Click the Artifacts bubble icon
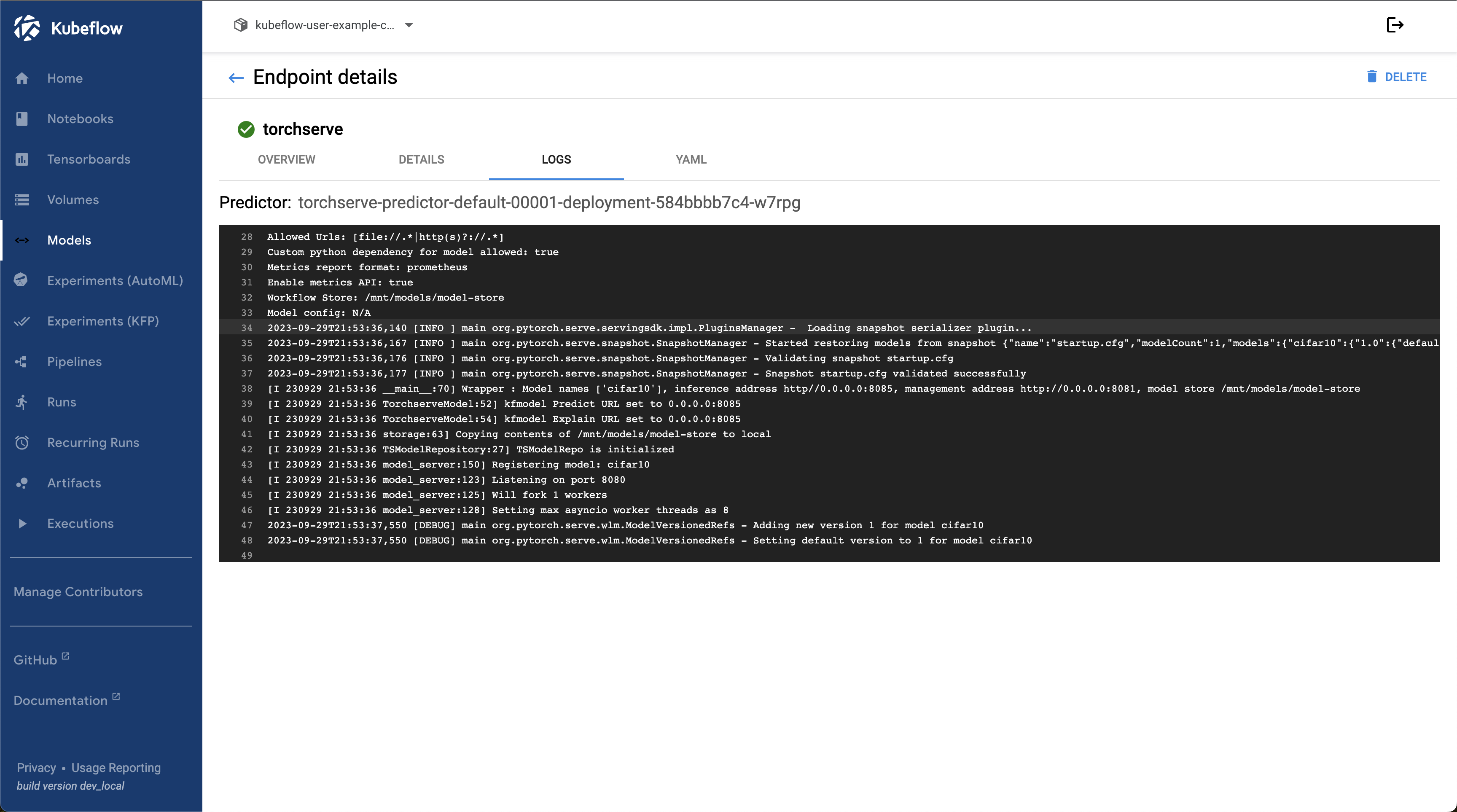1457x812 pixels. pyautogui.click(x=22, y=483)
